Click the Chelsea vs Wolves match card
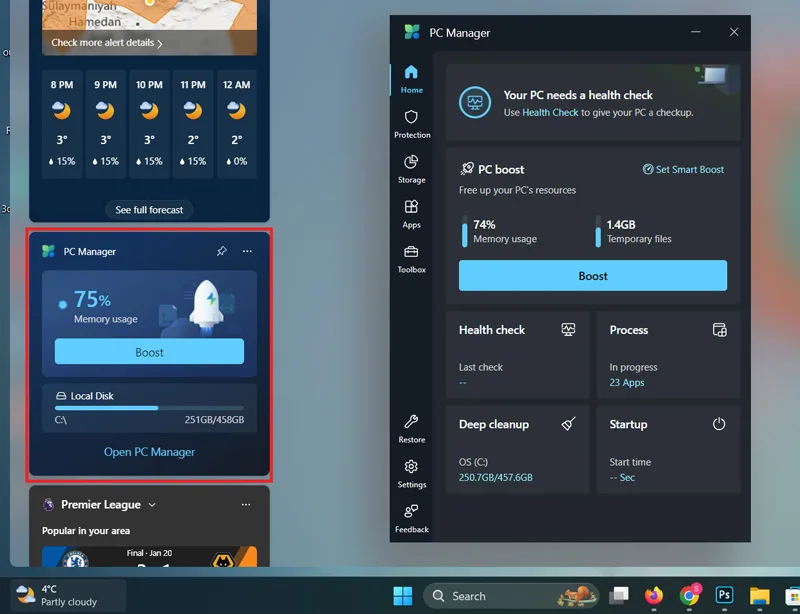This screenshot has width=800, height=614. [x=149, y=556]
